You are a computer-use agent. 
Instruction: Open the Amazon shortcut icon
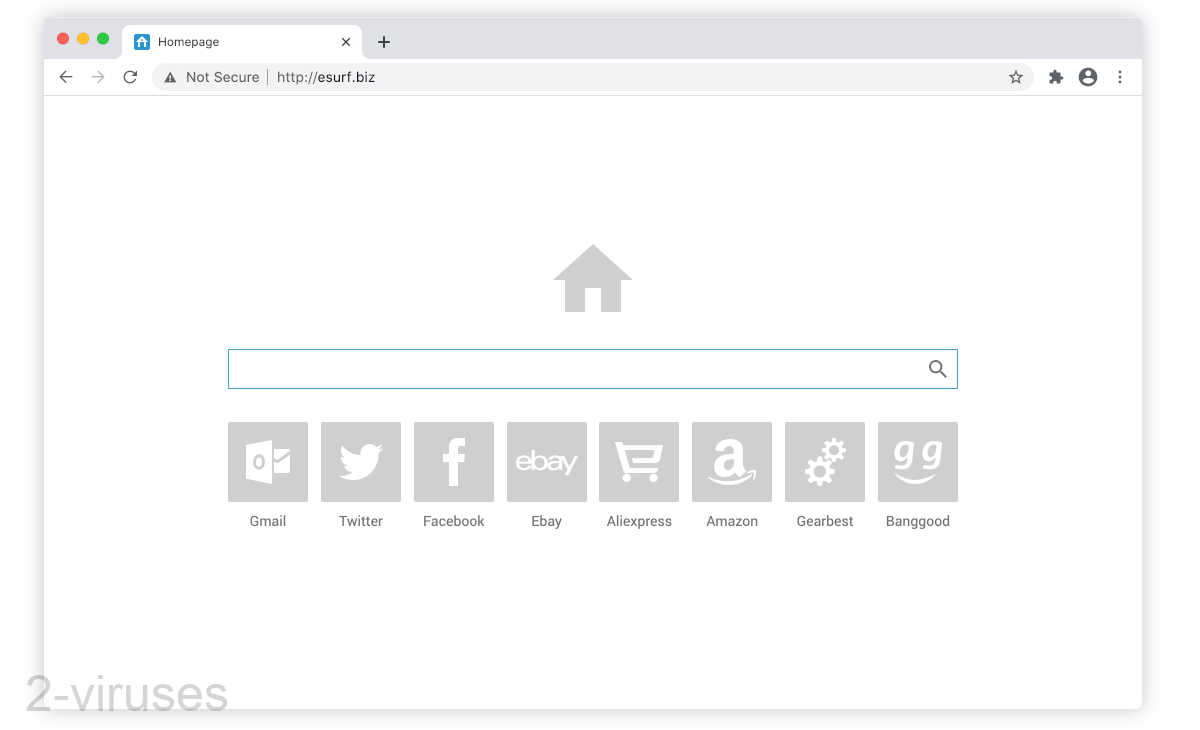(x=732, y=462)
